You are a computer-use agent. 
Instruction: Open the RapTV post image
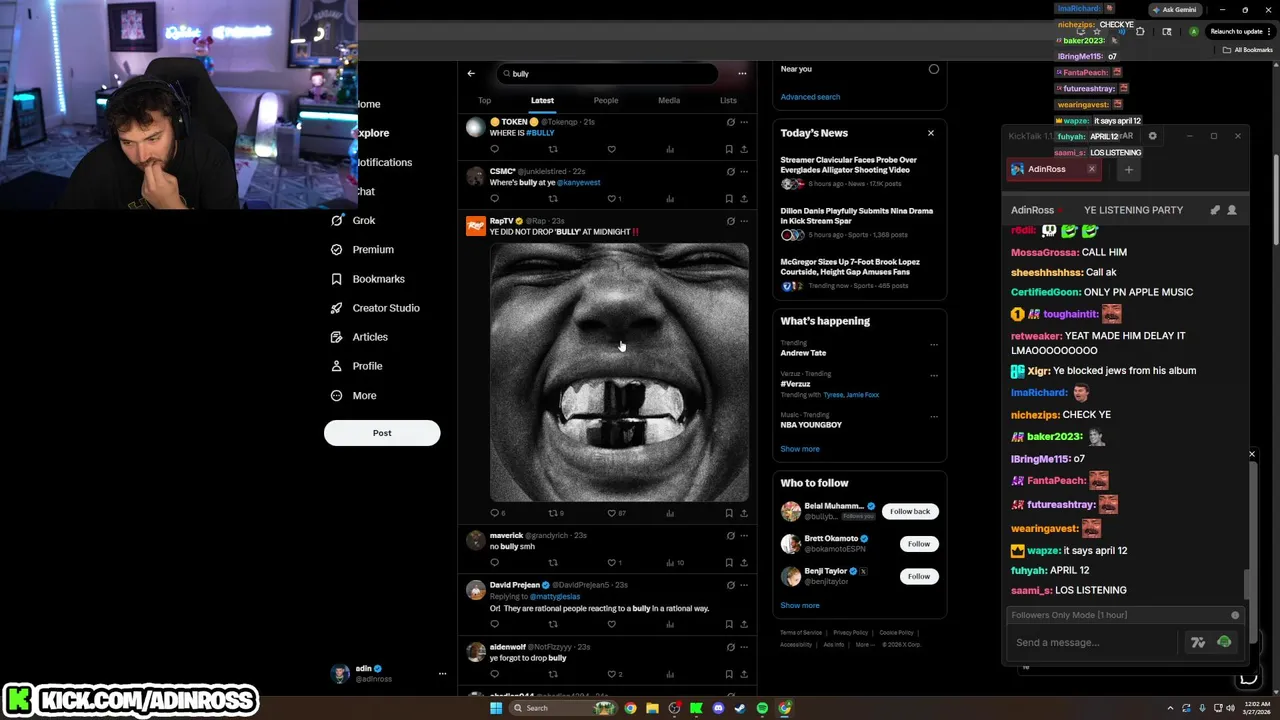point(619,372)
